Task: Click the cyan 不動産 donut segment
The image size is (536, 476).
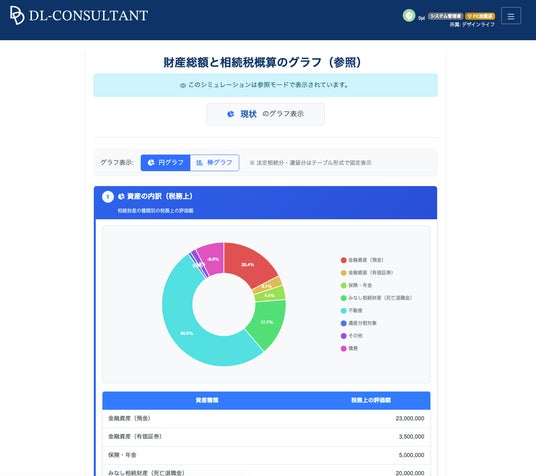Action: [x=186, y=333]
